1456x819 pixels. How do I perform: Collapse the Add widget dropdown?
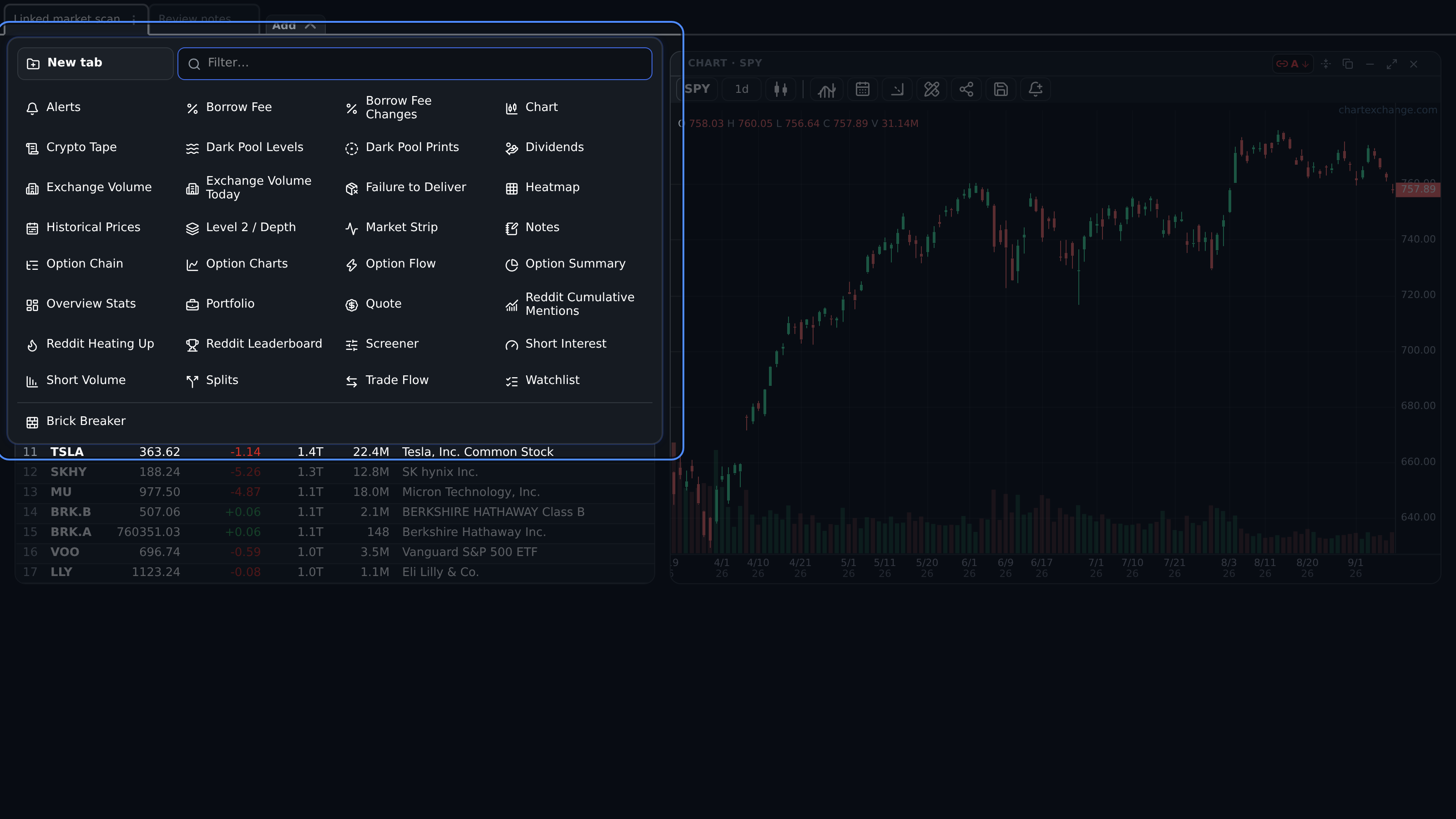click(295, 25)
